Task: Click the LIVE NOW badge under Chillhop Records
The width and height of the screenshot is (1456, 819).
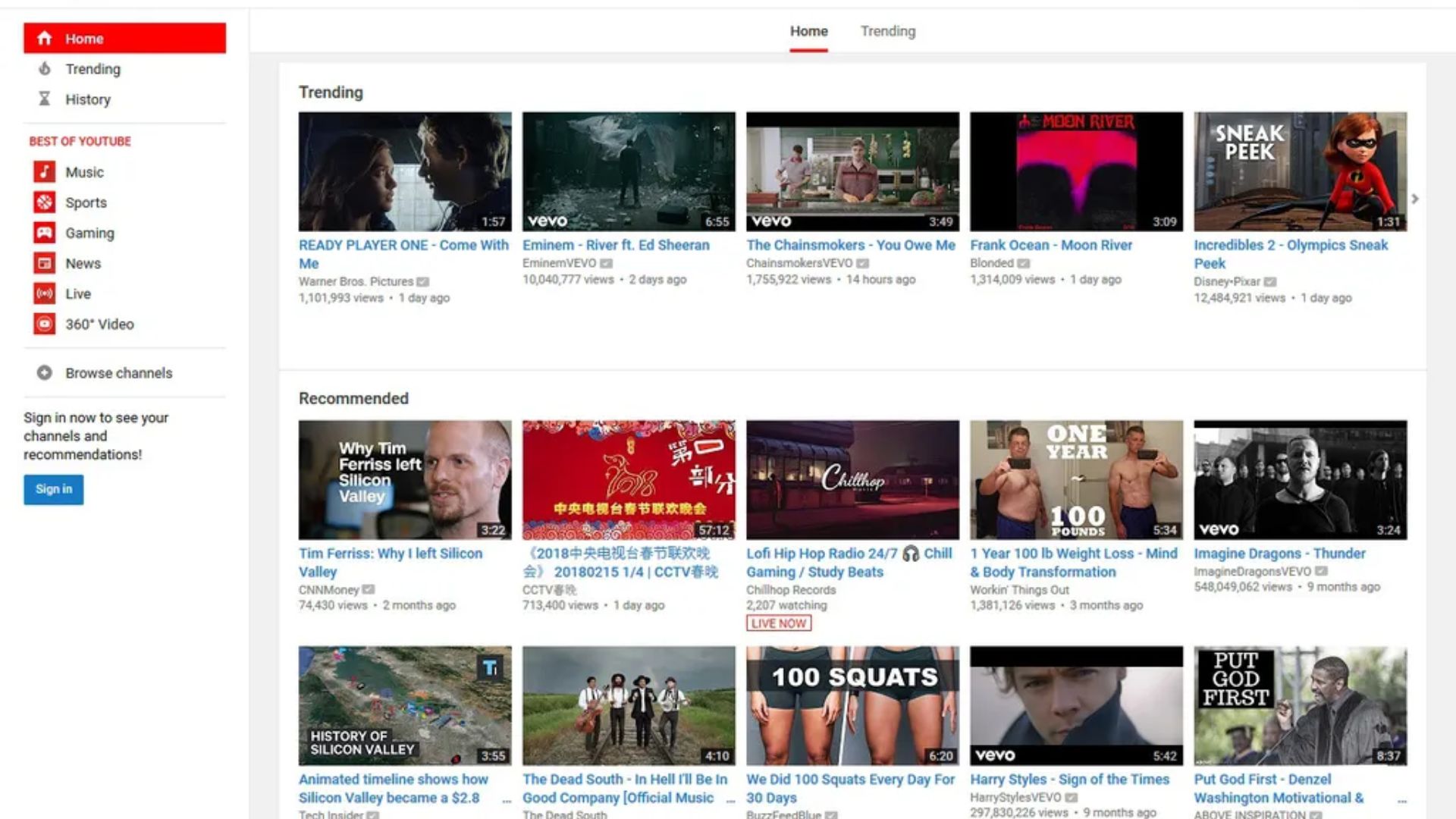Action: [779, 623]
